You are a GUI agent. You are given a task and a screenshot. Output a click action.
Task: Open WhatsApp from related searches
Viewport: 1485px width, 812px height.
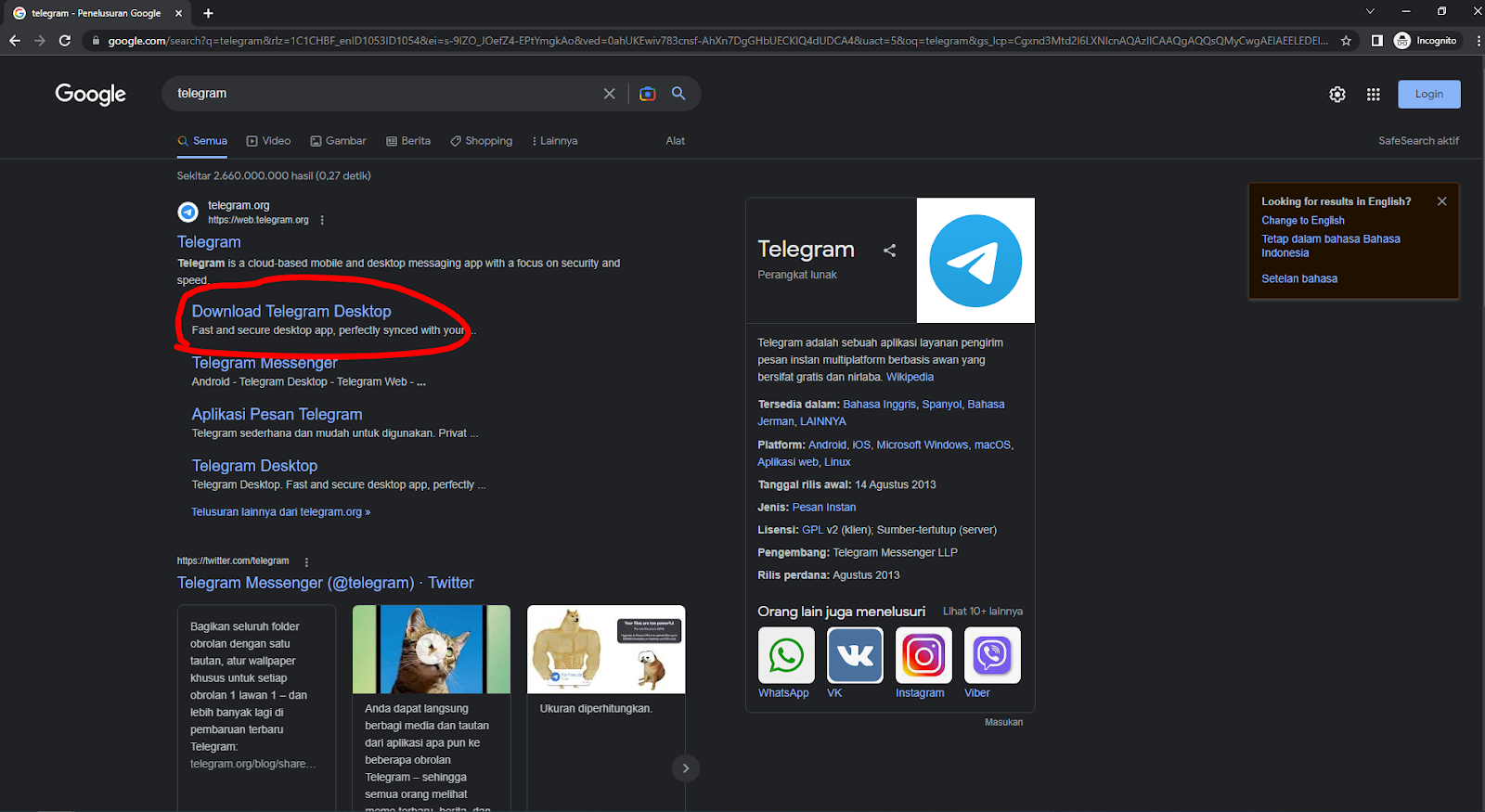coord(786,663)
